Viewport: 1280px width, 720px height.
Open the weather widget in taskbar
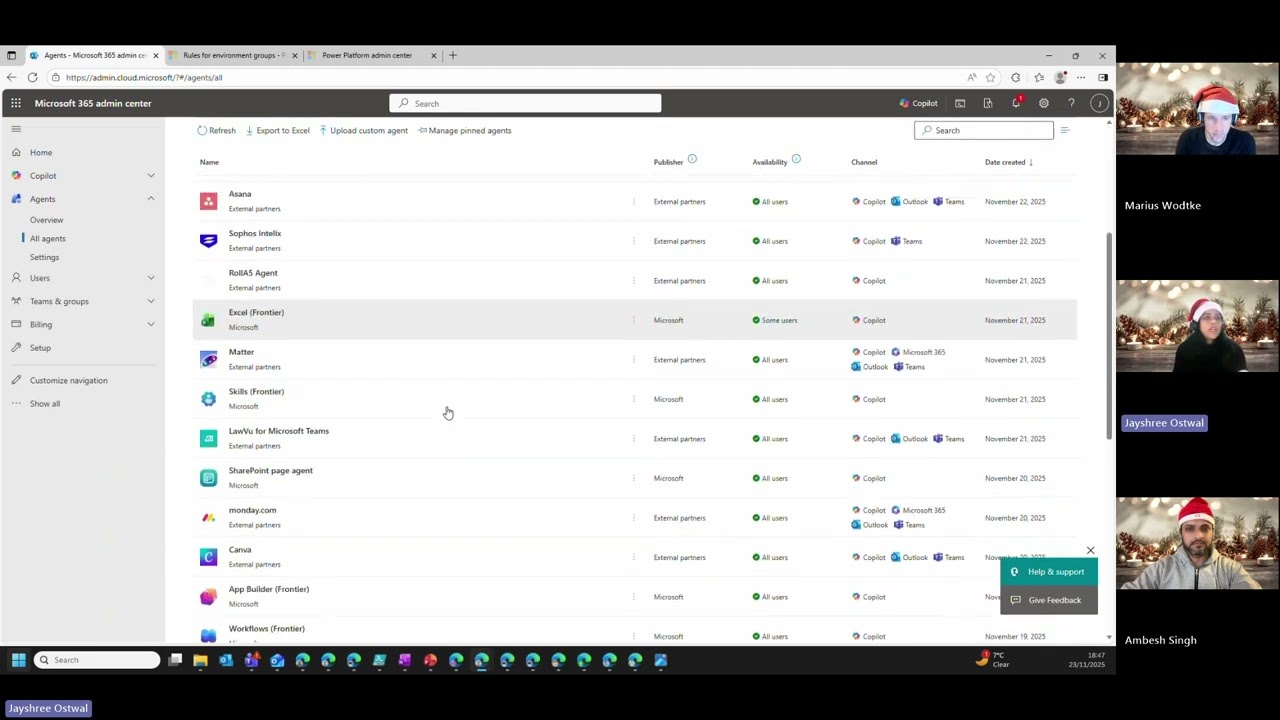(992, 660)
